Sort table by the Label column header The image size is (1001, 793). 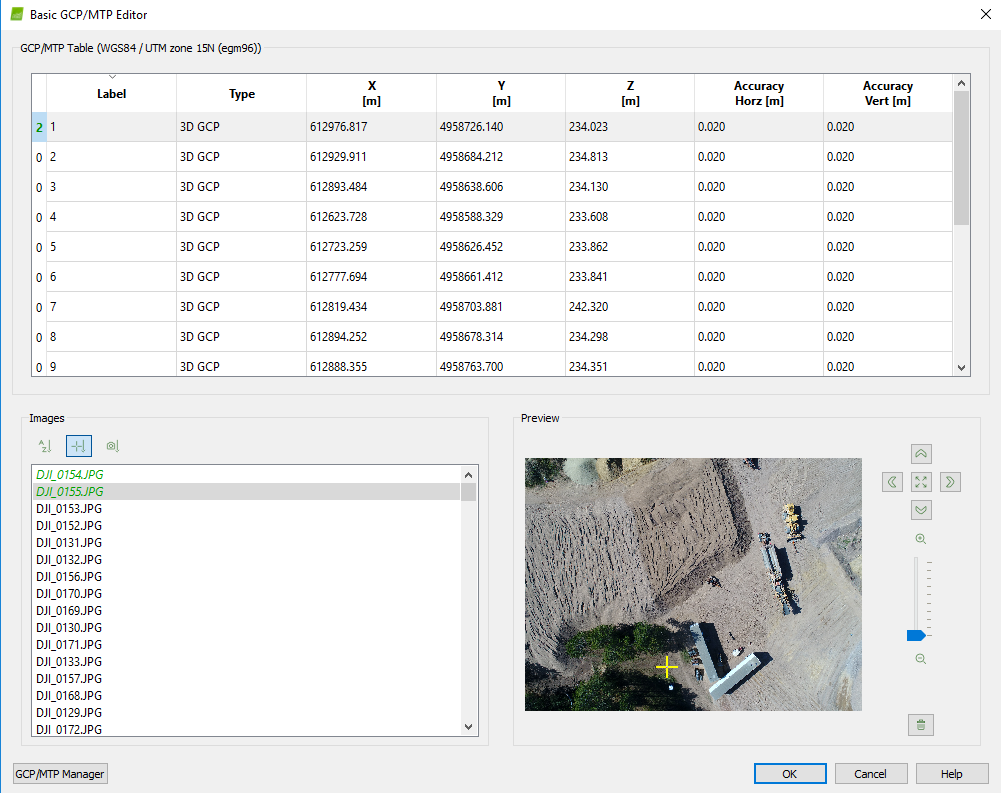111,93
